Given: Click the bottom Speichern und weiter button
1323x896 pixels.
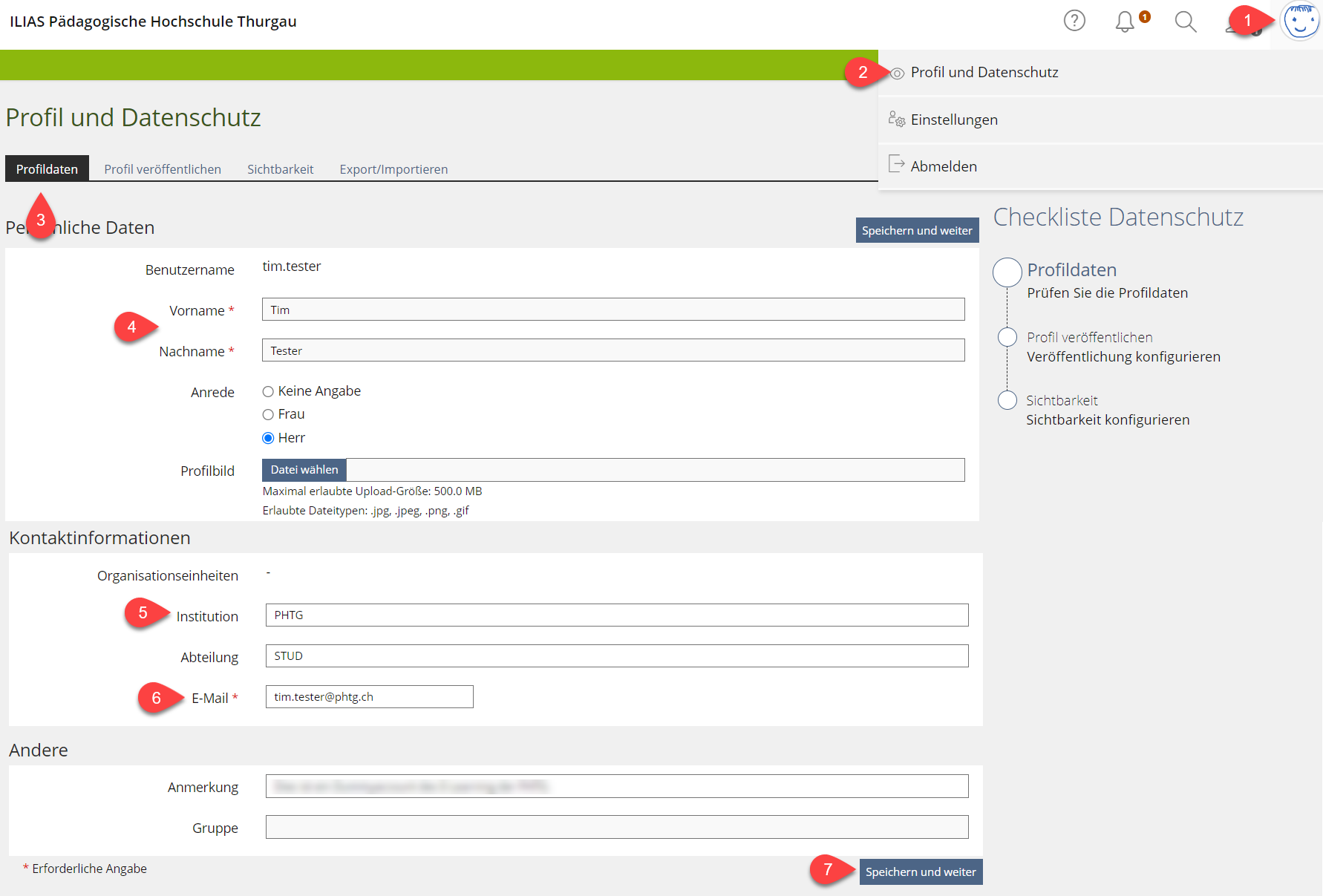Looking at the screenshot, I should pyautogui.click(x=920, y=872).
